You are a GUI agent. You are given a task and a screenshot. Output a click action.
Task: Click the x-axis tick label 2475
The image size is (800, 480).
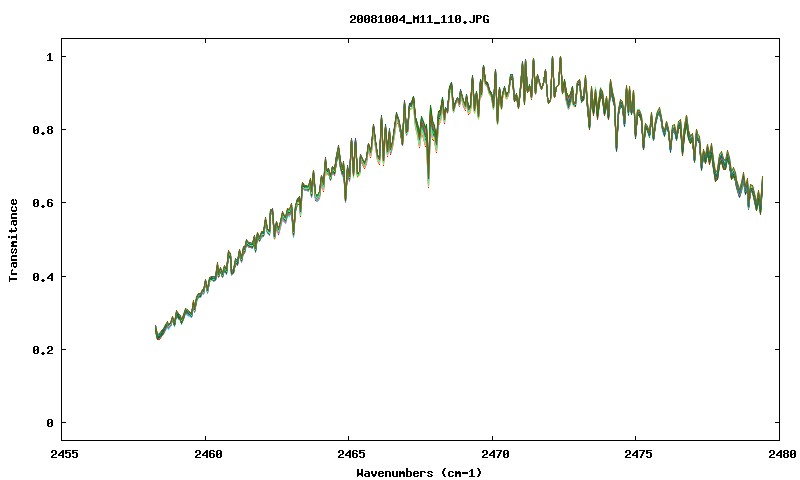[638, 454]
